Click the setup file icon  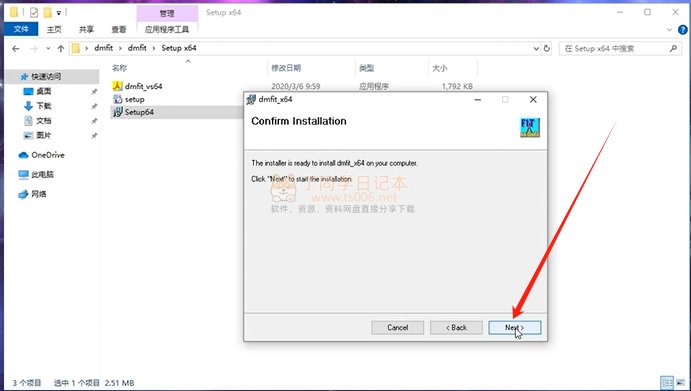click(117, 99)
